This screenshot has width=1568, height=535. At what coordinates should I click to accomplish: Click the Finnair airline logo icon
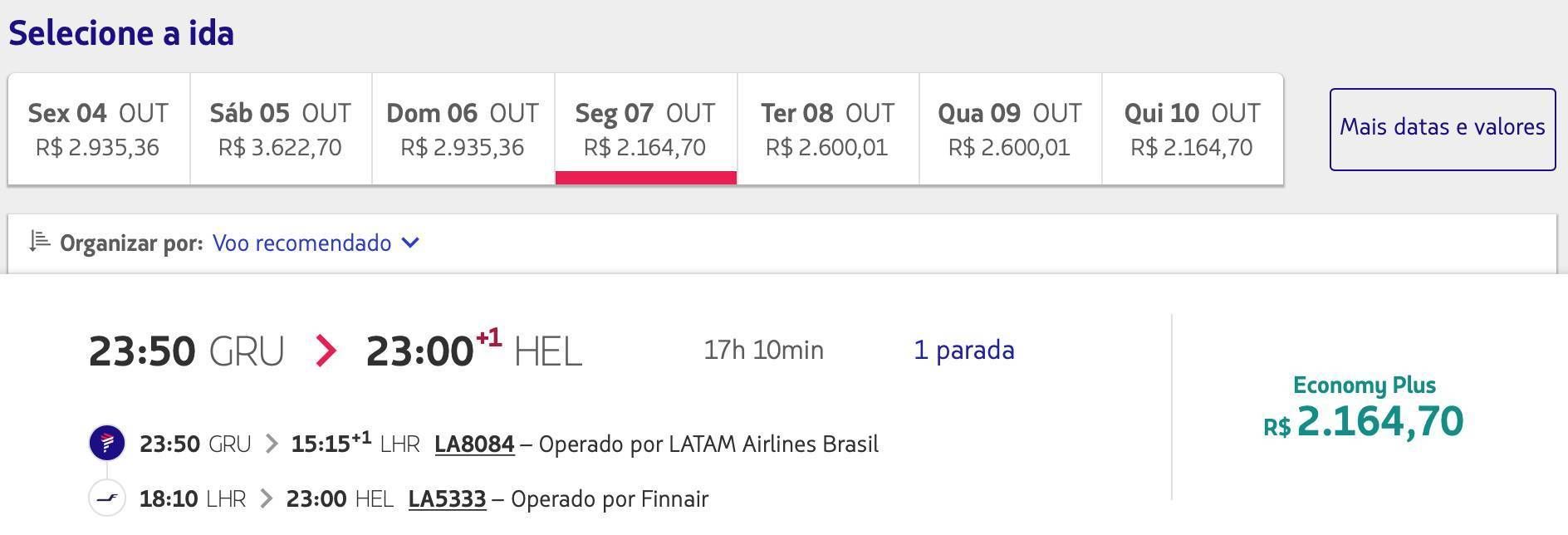point(107,498)
